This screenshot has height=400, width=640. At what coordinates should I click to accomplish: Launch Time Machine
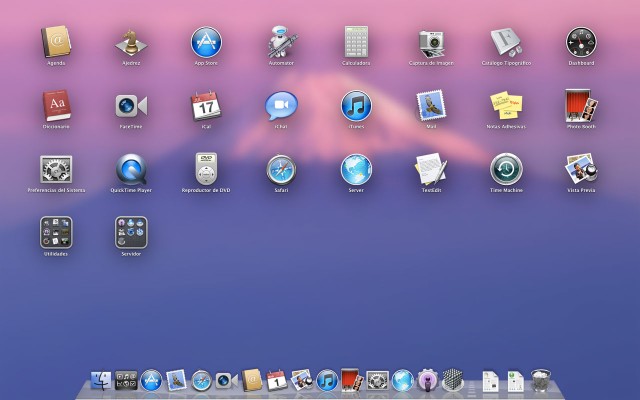point(506,169)
